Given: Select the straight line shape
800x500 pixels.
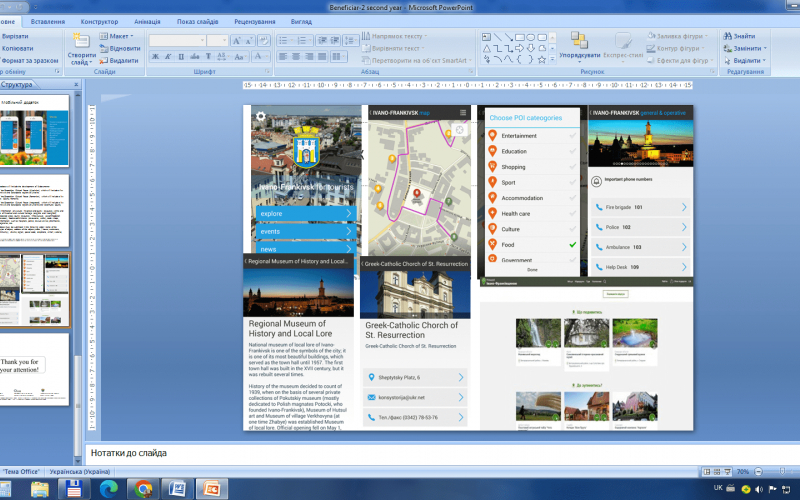Looking at the screenshot, I should point(497,37).
